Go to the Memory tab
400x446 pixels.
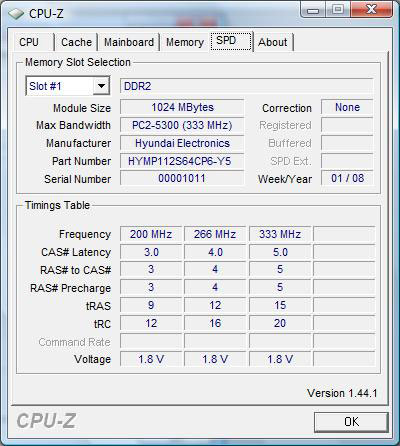185,42
